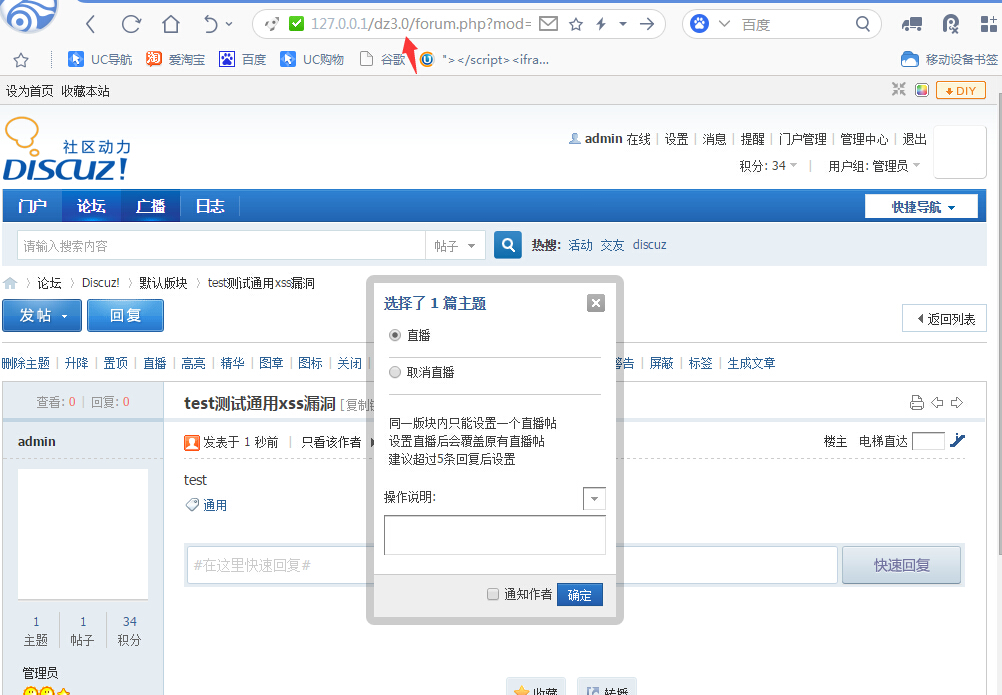Click 高亮 moderation option
The width and height of the screenshot is (1002, 695).
(x=193, y=363)
